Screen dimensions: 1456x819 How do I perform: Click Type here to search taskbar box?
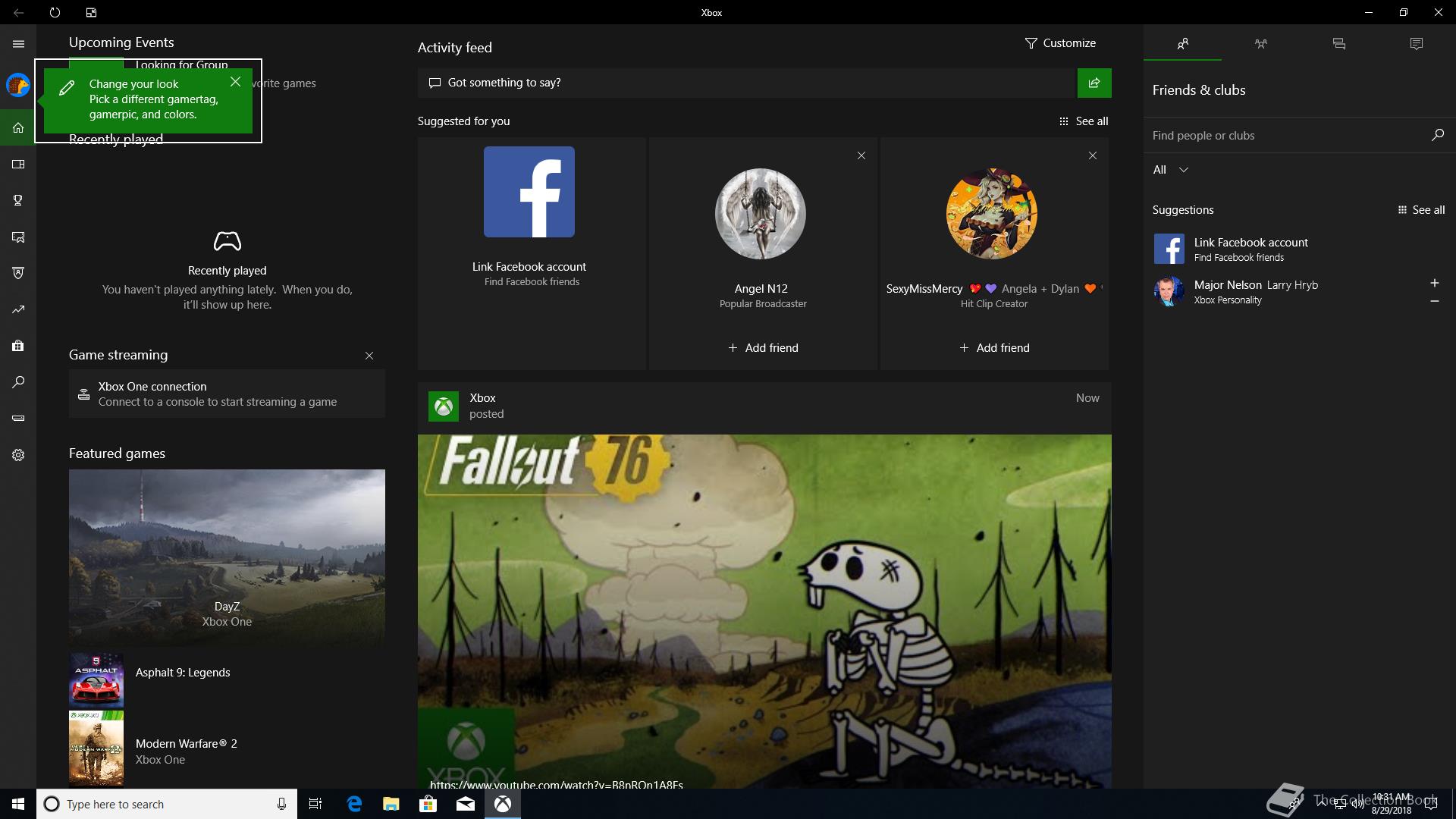[x=165, y=804]
